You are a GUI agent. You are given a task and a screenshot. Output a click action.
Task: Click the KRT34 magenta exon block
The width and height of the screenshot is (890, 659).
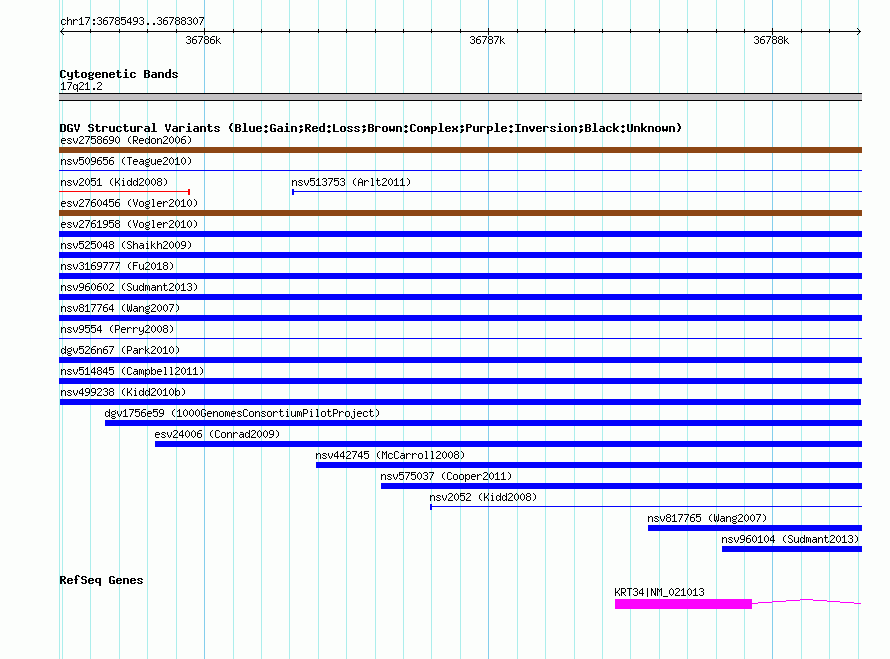[x=682, y=604]
